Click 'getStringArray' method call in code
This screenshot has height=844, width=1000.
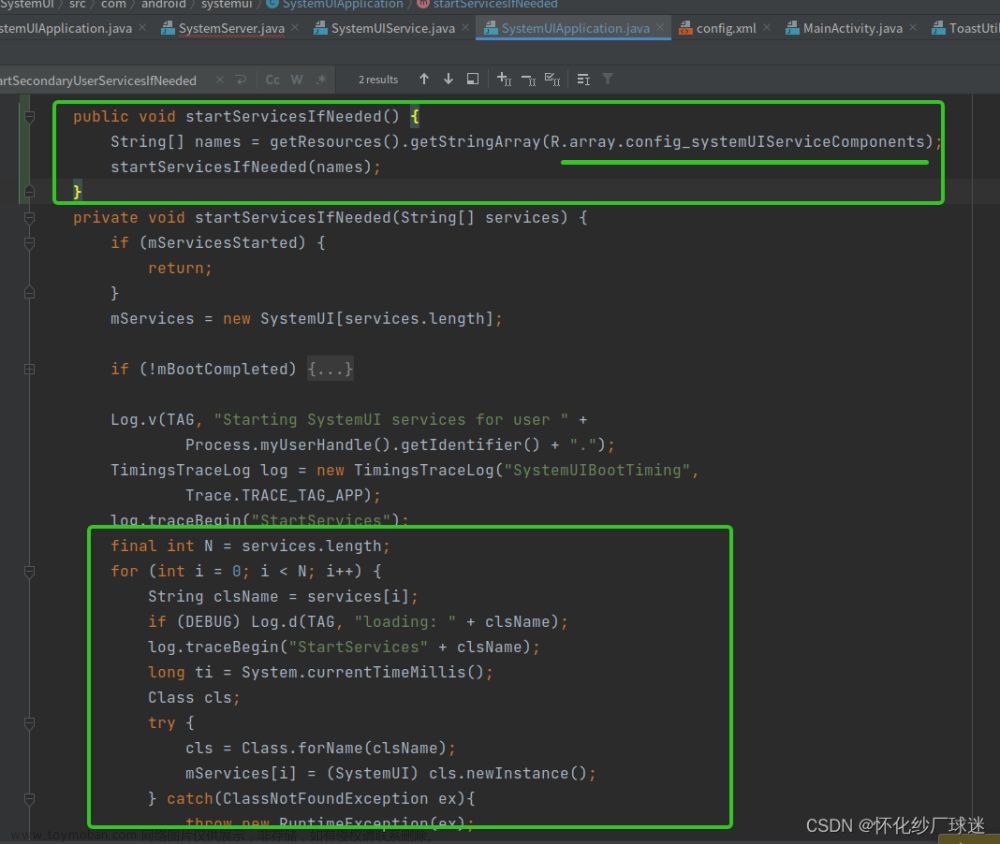click(474, 142)
